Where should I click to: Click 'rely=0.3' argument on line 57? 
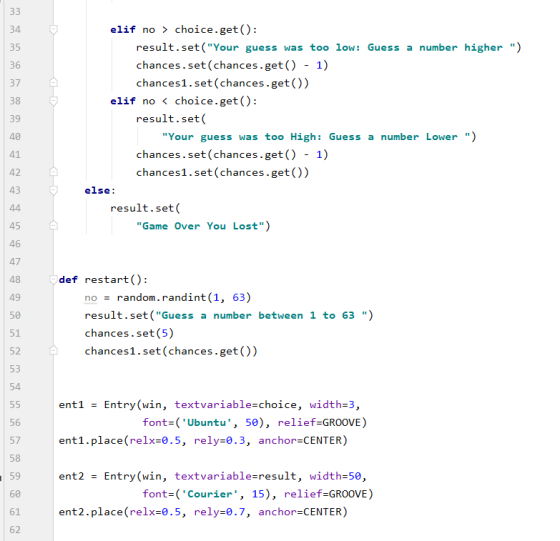[x=220, y=440]
